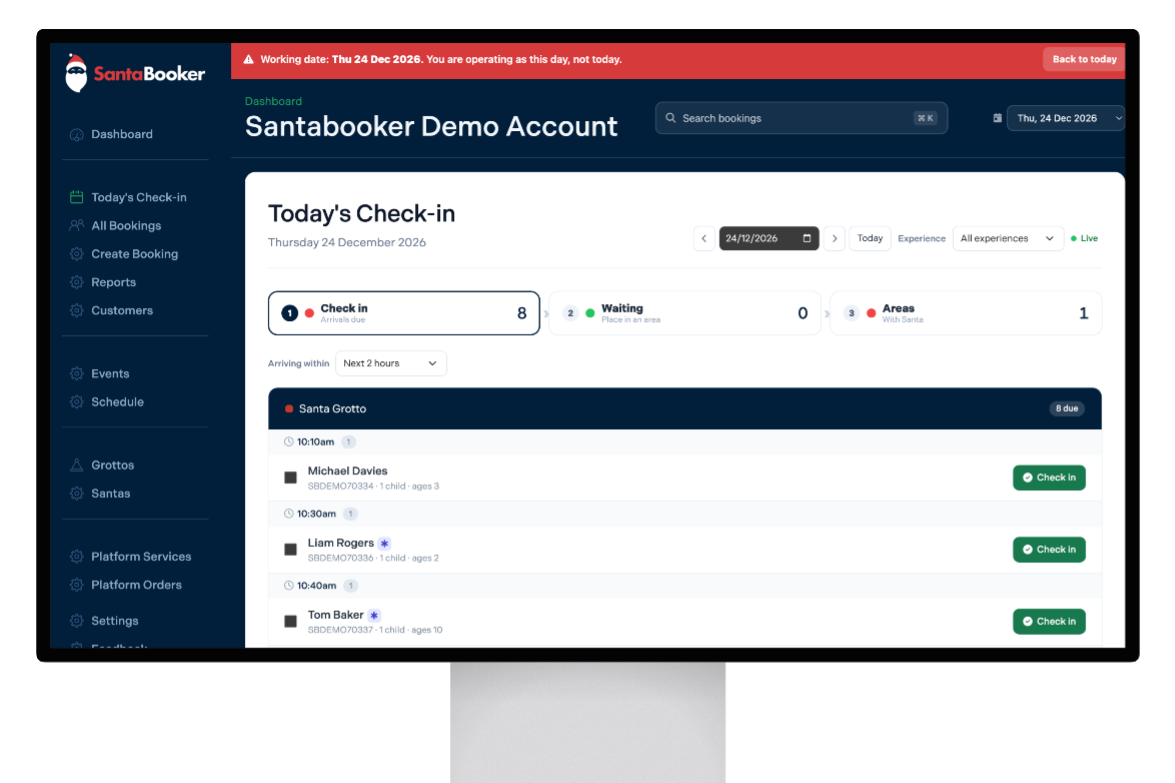Click the 8 due badge
Viewport: 1175px width, 783px height.
pyautogui.click(x=1066, y=408)
